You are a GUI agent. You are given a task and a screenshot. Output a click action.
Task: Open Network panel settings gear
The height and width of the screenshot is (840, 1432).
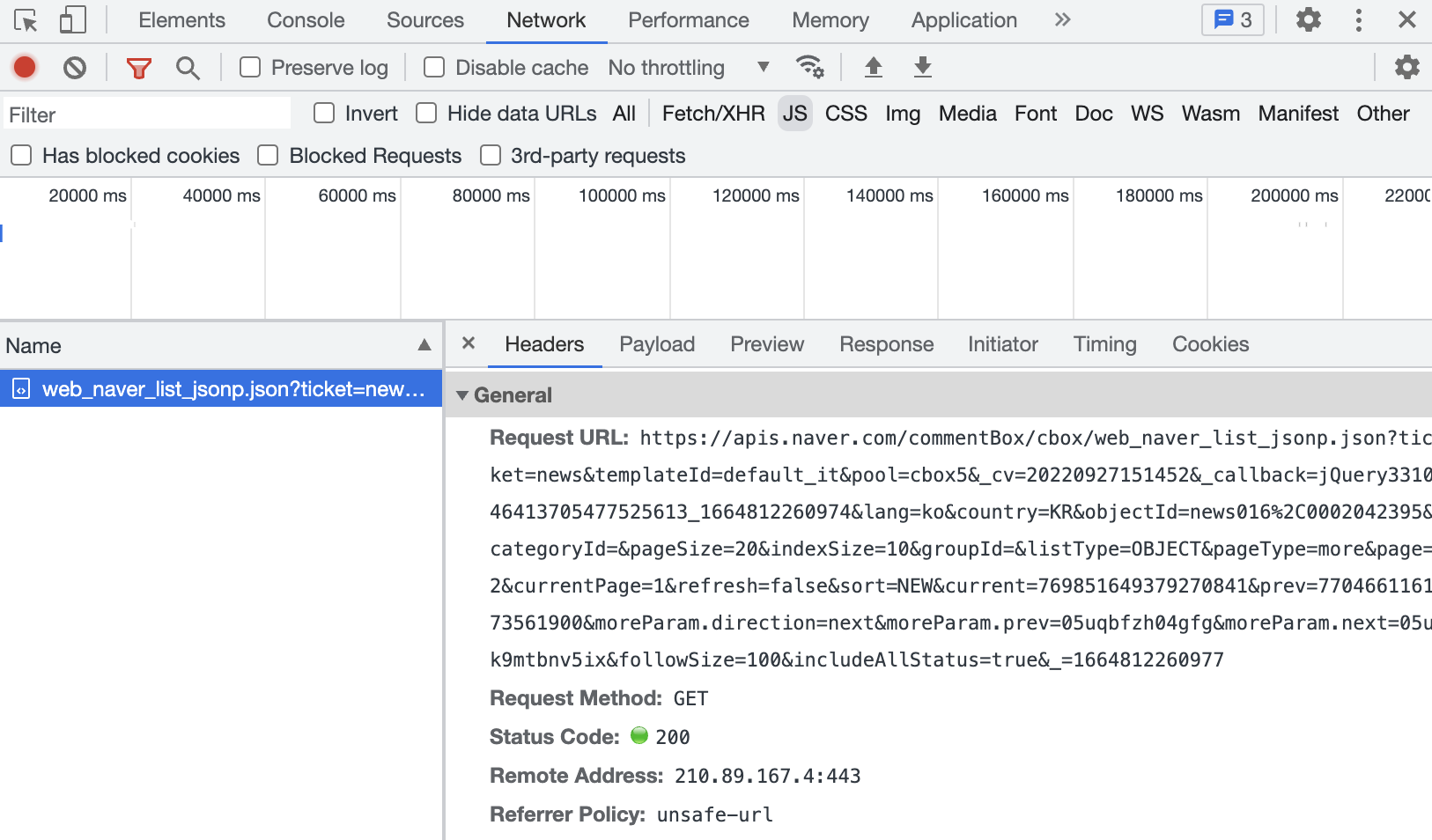pyautogui.click(x=1406, y=67)
